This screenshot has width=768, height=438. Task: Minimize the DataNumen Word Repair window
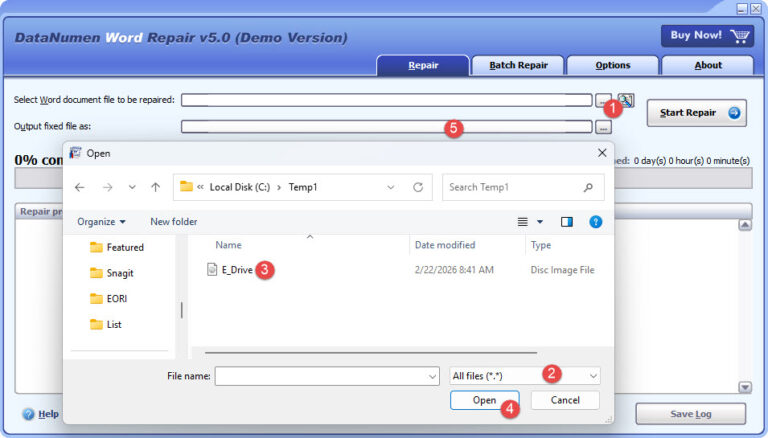(742, 8)
